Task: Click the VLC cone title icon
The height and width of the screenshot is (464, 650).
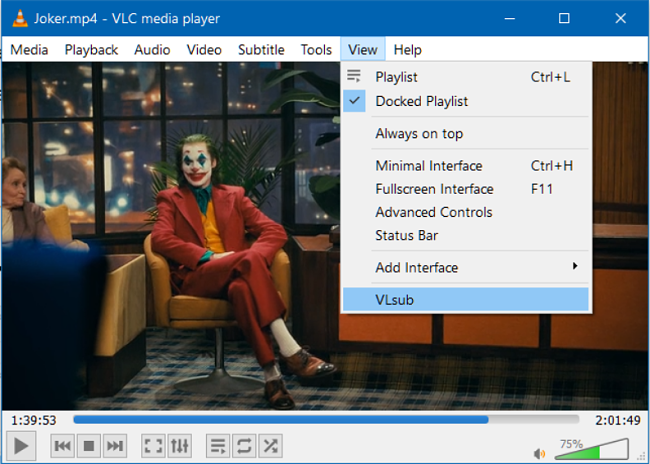Action: coord(19,18)
